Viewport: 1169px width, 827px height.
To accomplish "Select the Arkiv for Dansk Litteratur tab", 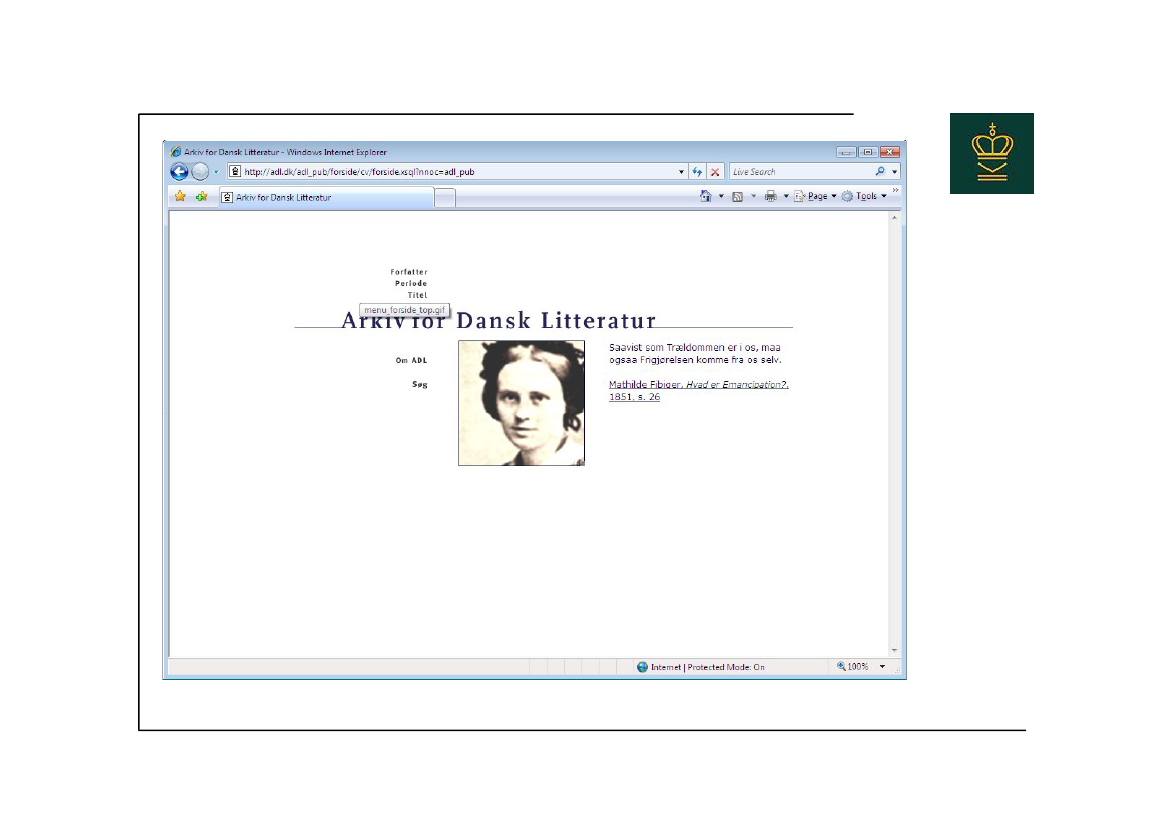I will click(x=327, y=198).
